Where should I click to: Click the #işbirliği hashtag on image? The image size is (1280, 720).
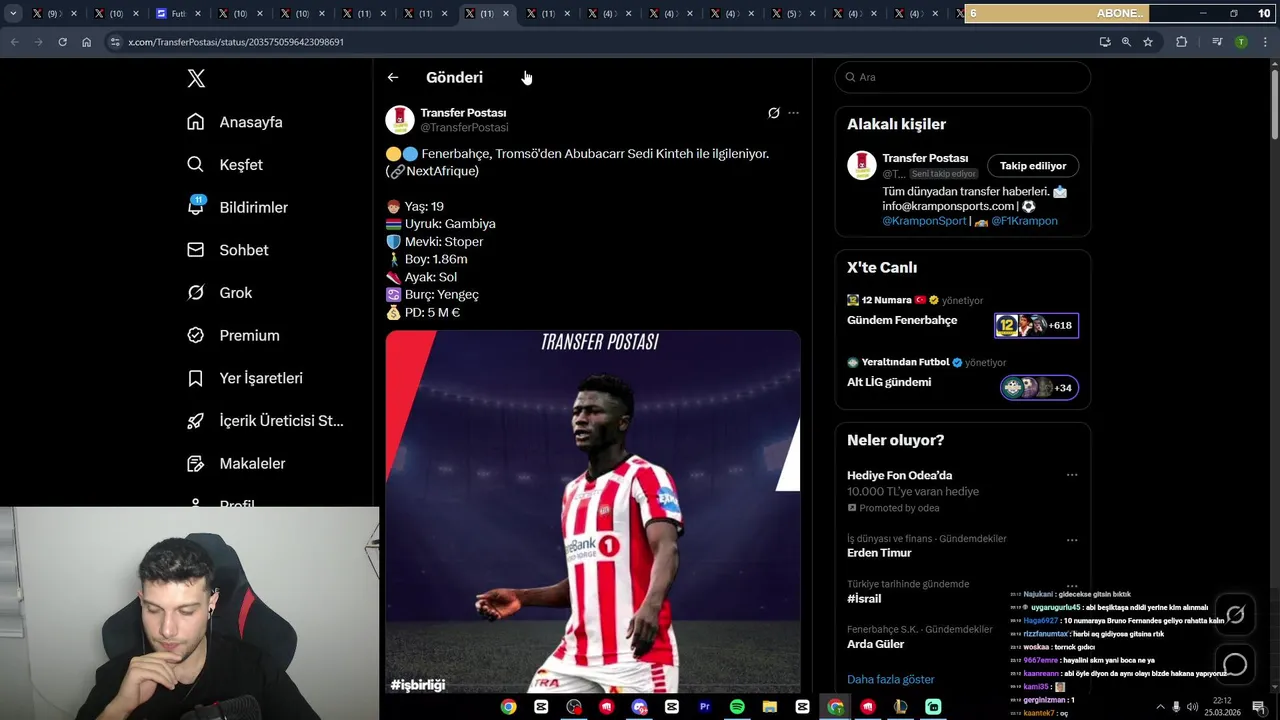point(418,685)
